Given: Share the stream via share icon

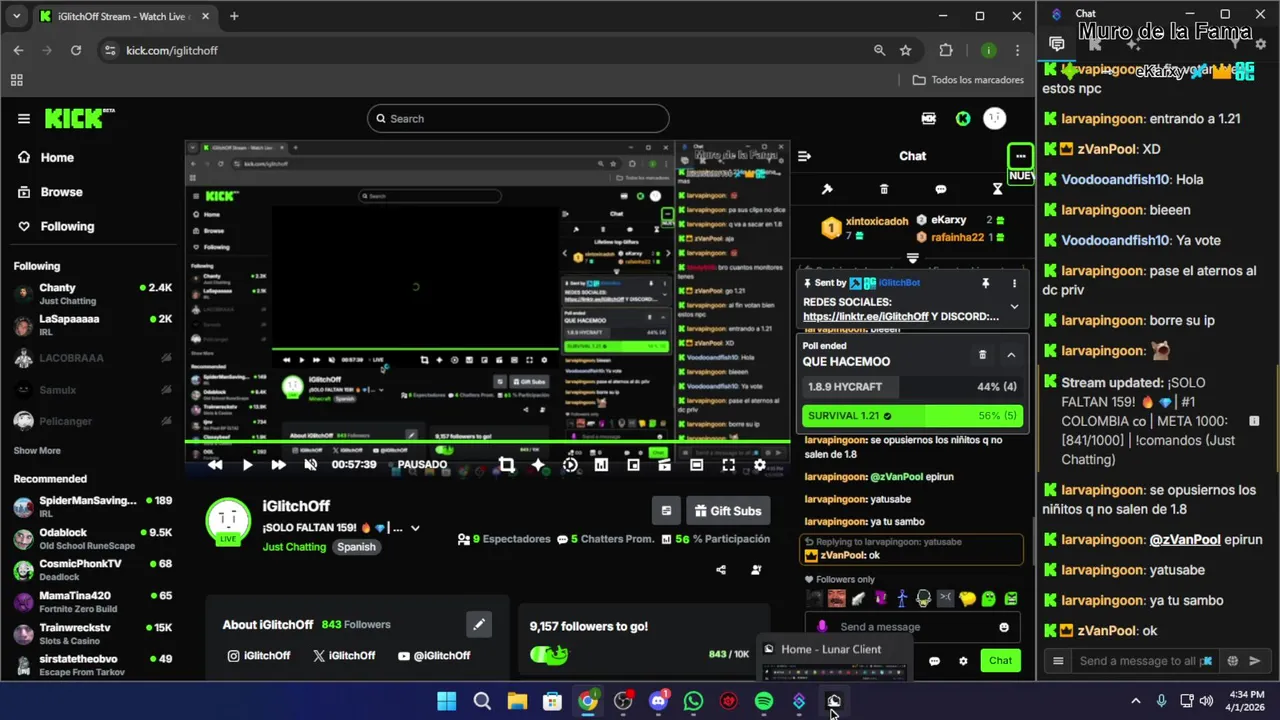Looking at the screenshot, I should 721,570.
